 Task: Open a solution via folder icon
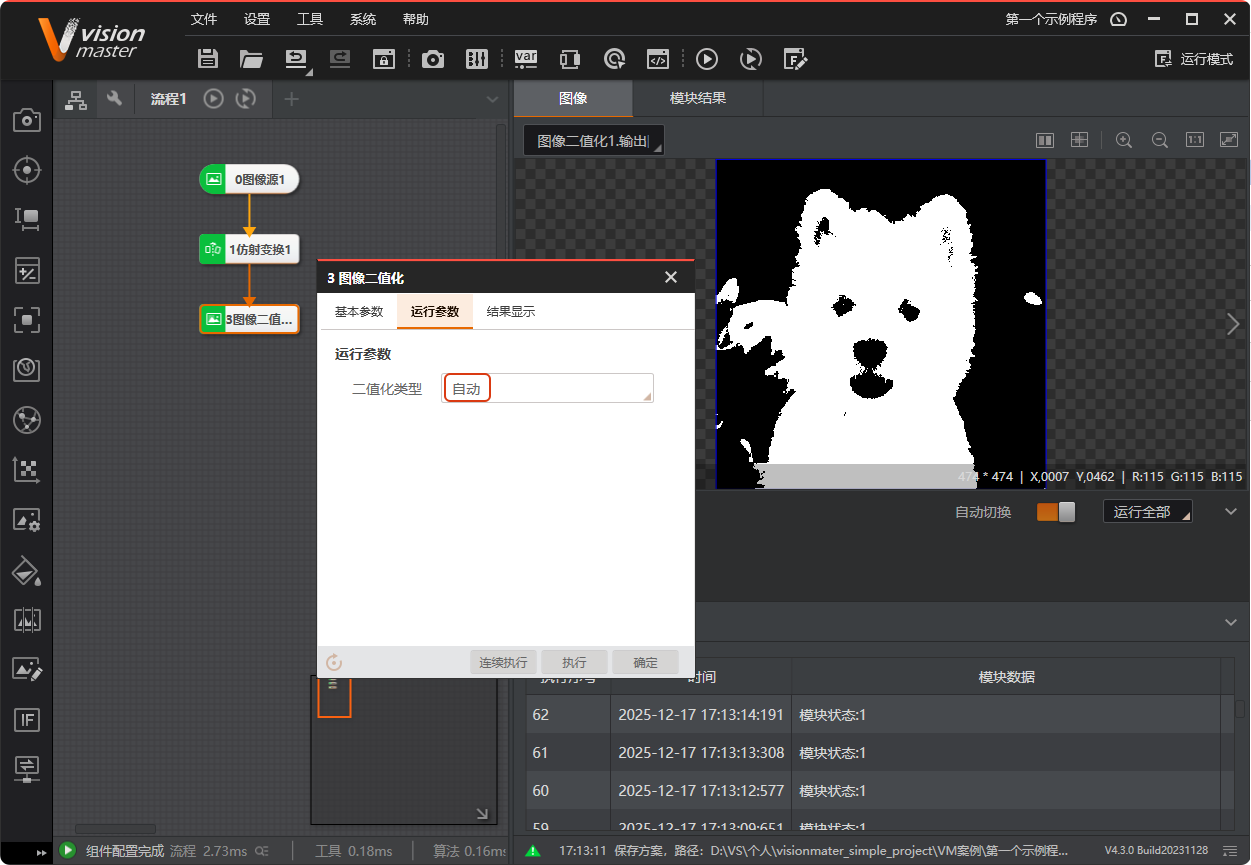251,59
